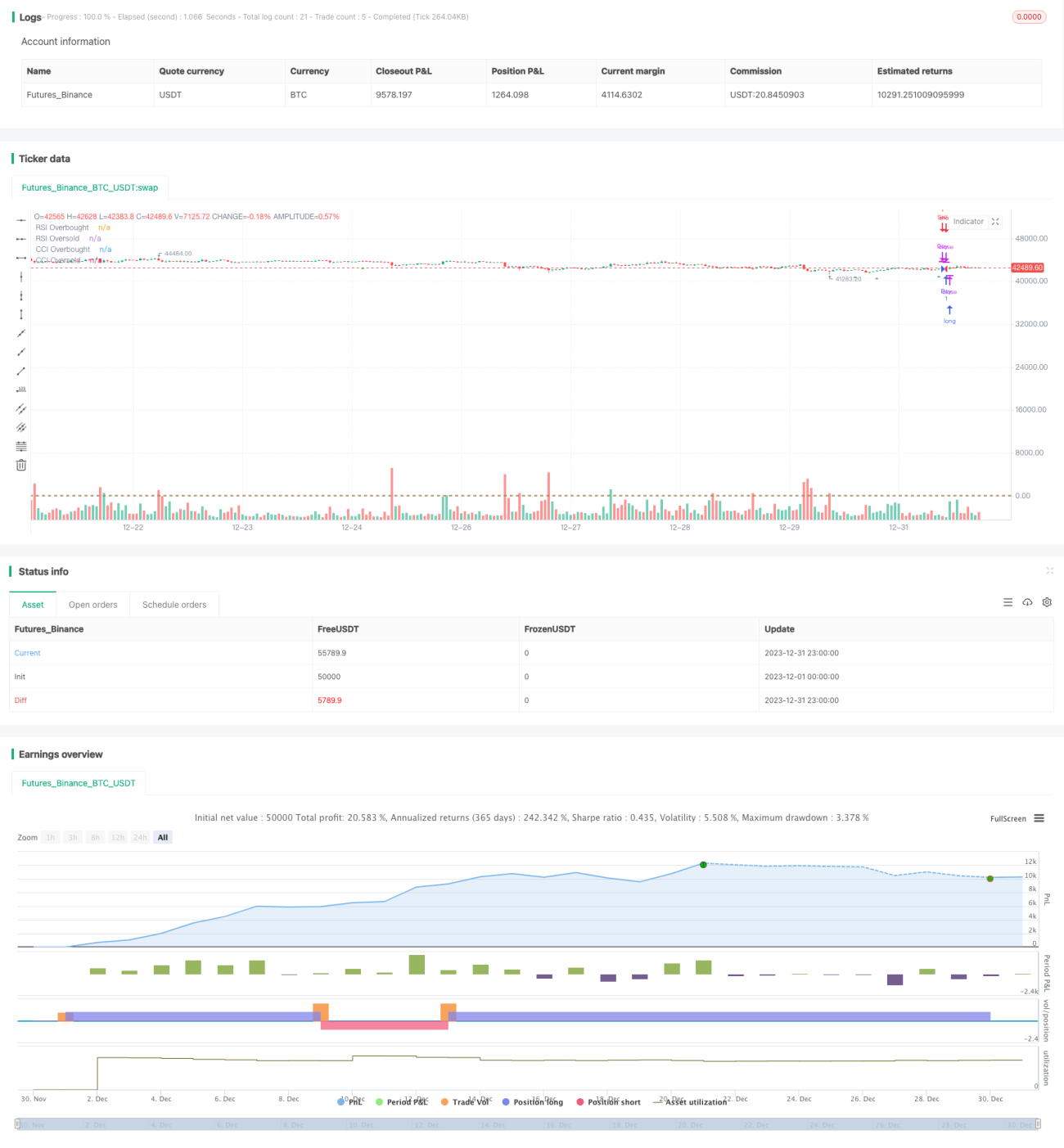
Task: Click the trash icon to delete drawings
Action: pyautogui.click(x=21, y=465)
